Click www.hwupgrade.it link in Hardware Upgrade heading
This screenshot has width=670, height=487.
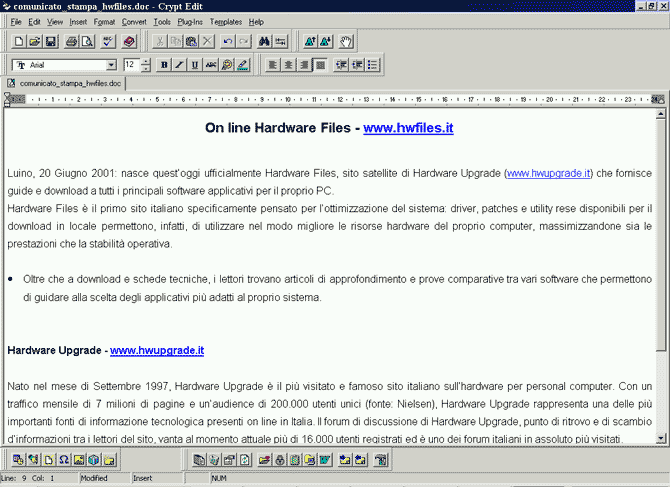(x=157, y=350)
